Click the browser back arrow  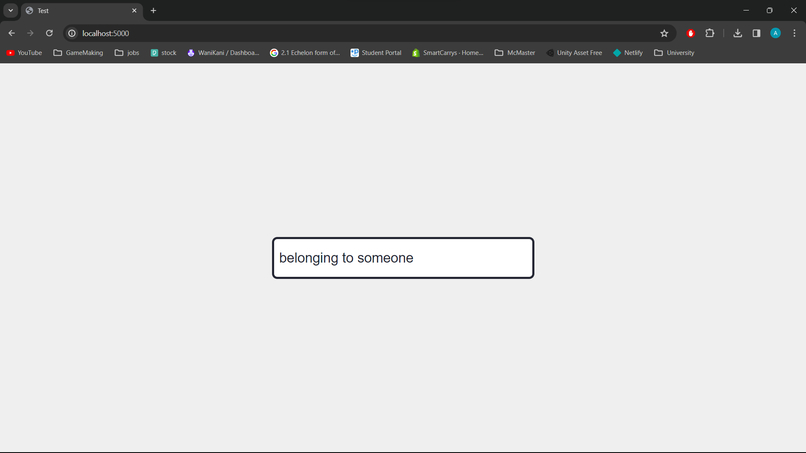[x=12, y=33]
